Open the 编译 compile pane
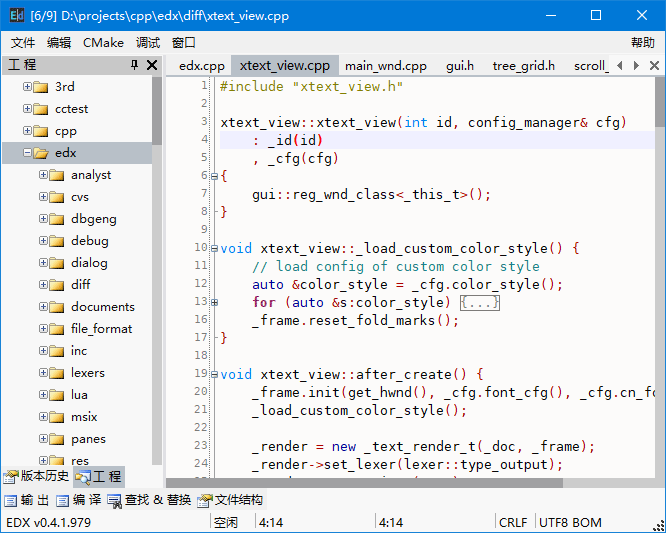 (79, 500)
